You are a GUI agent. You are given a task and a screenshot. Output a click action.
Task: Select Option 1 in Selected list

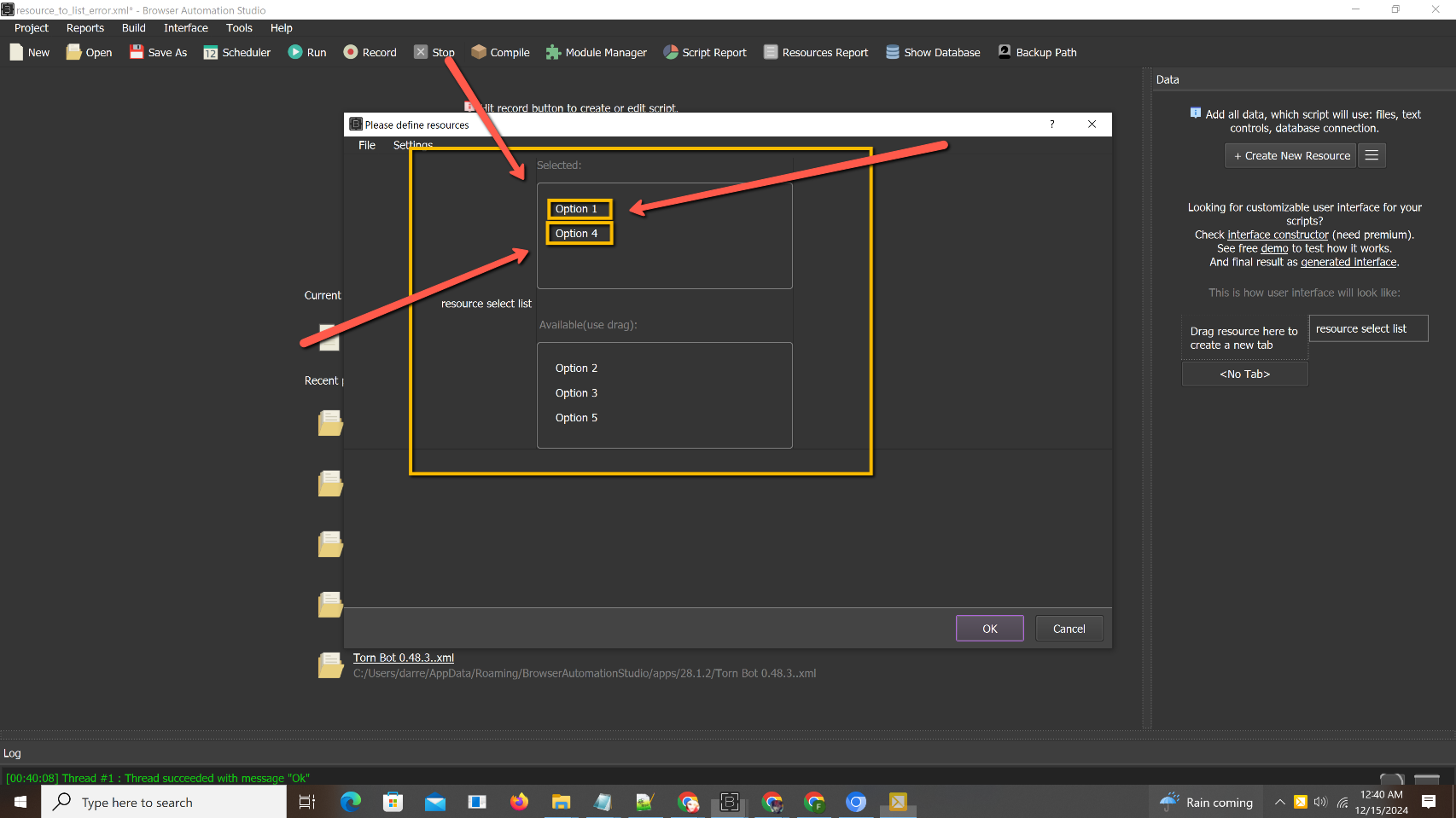pyautogui.click(x=577, y=209)
